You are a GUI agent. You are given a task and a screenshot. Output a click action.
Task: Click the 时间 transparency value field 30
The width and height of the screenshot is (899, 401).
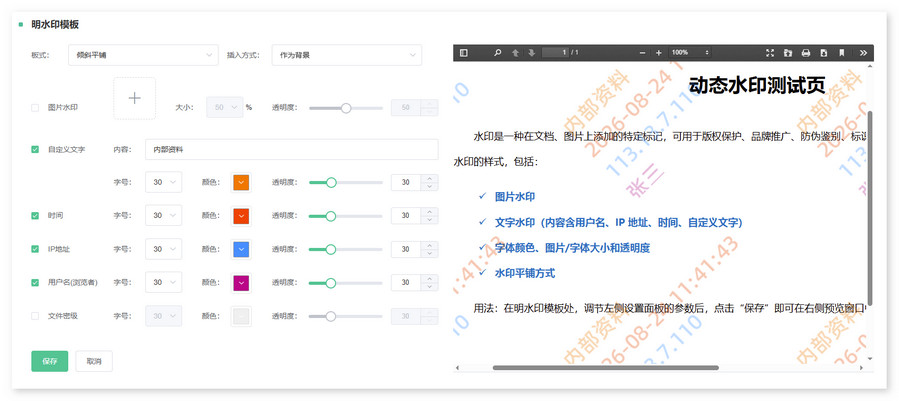tap(406, 216)
